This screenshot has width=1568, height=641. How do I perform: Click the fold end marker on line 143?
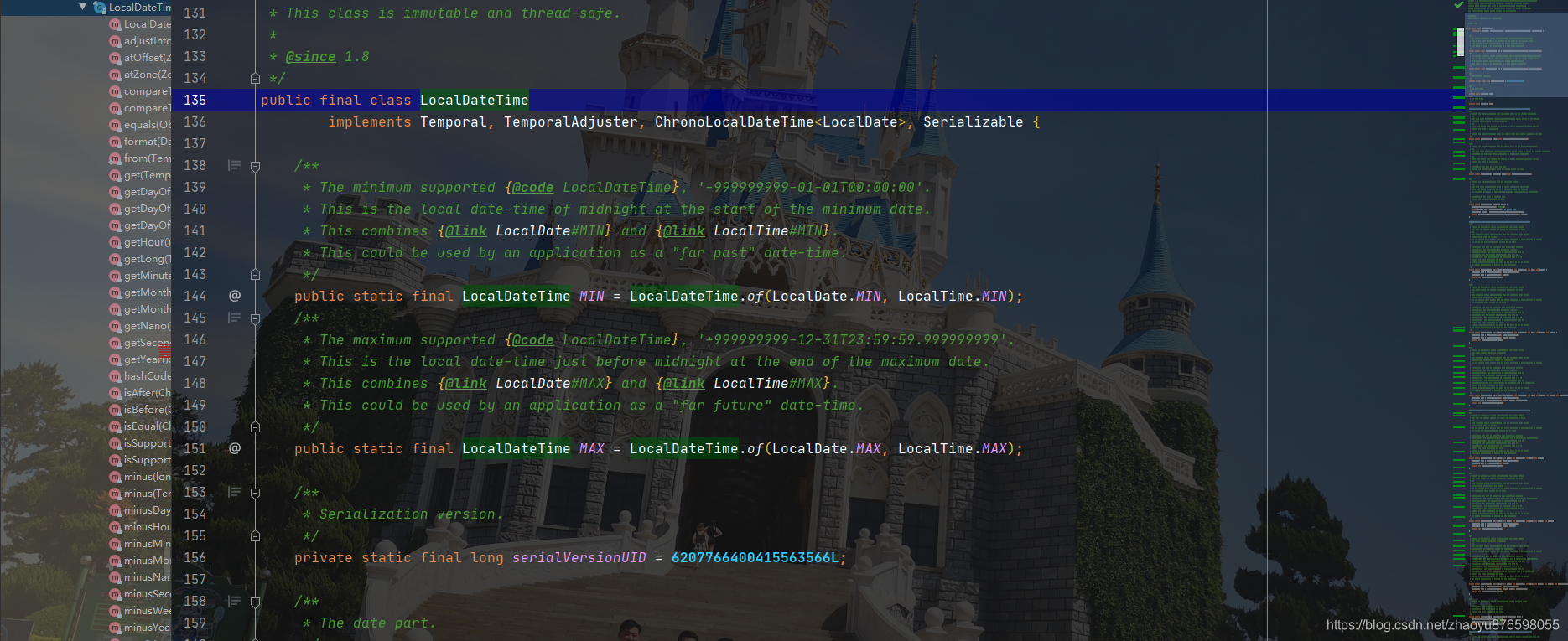pyautogui.click(x=255, y=275)
